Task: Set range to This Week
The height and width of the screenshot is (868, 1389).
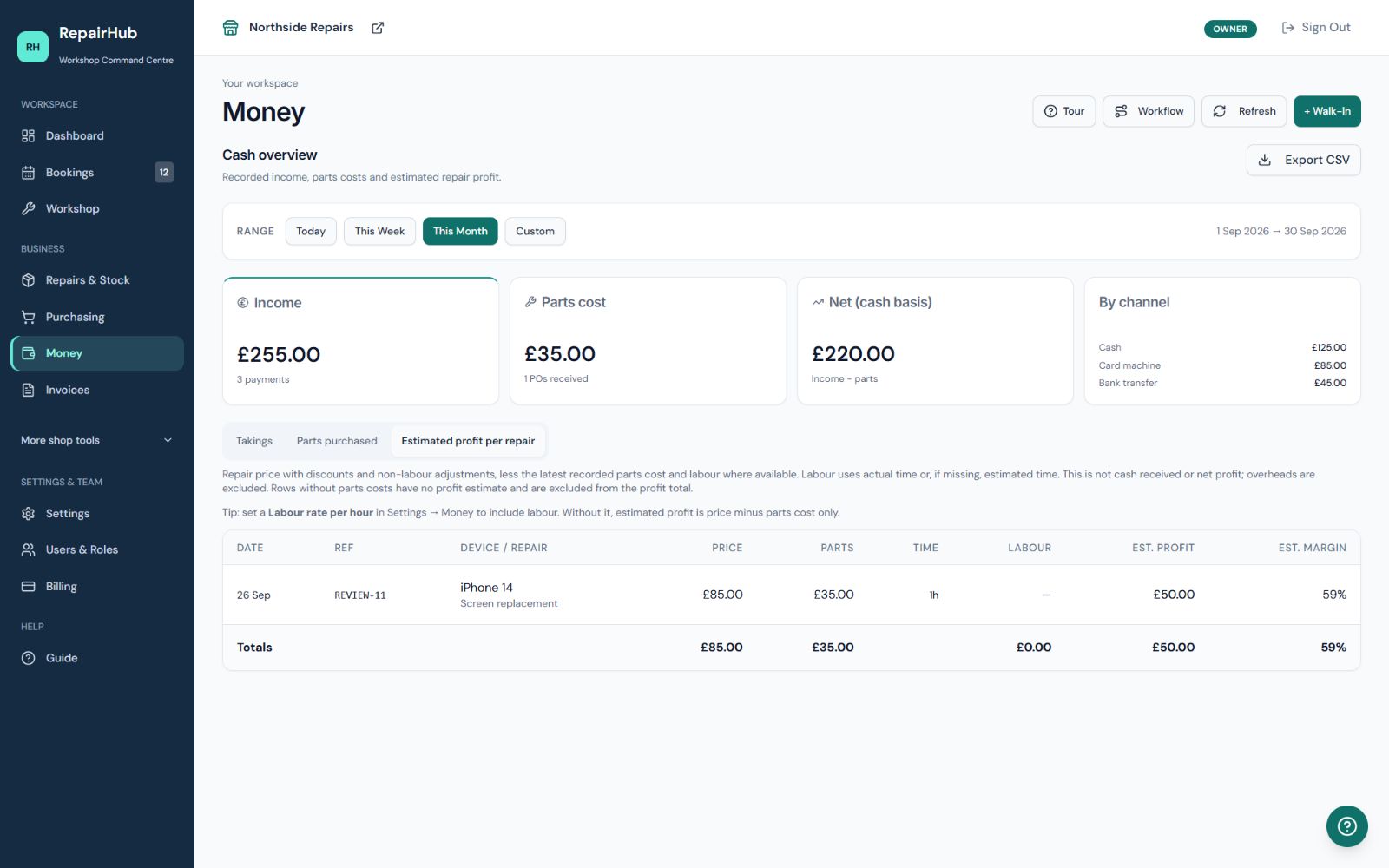Action: click(379, 231)
